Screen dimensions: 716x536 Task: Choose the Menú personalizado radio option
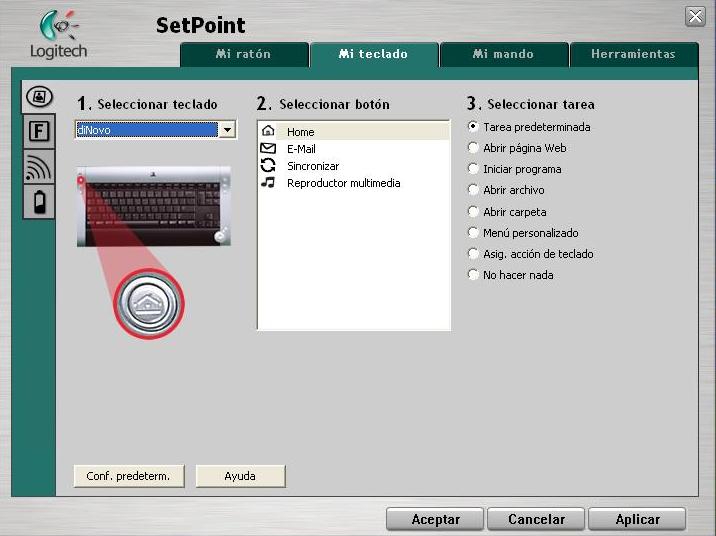click(x=473, y=233)
